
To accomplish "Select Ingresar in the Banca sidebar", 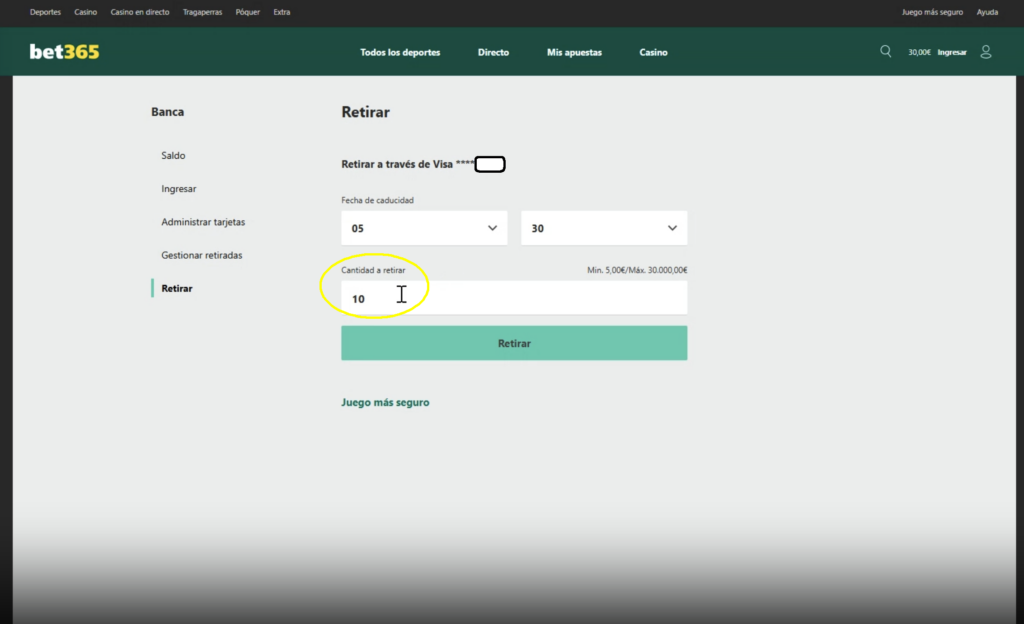I will (x=178, y=189).
